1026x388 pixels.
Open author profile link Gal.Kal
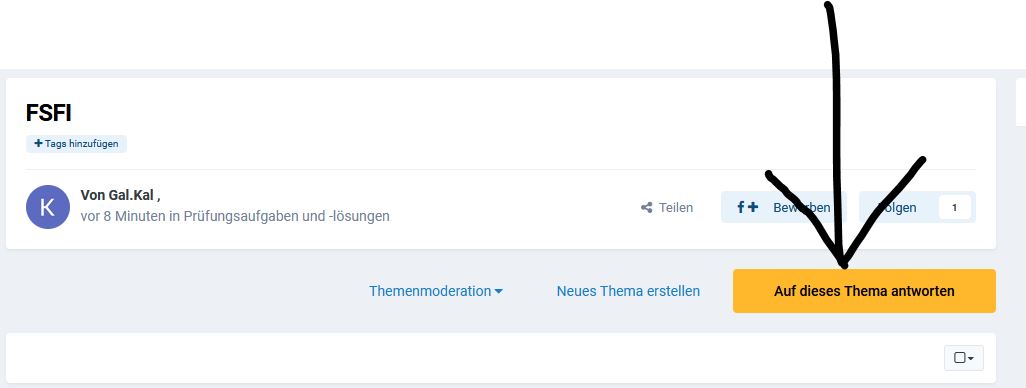click(x=116, y=195)
